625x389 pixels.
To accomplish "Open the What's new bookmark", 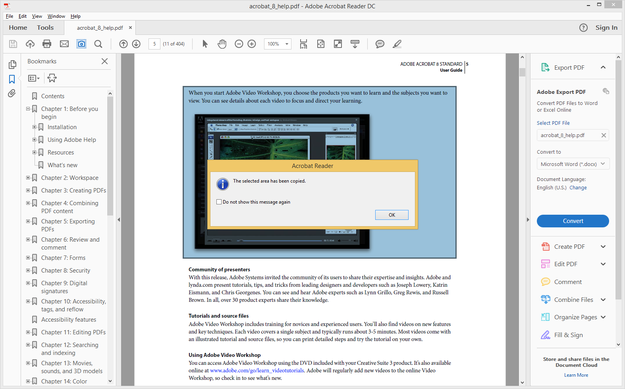I will click(63, 165).
